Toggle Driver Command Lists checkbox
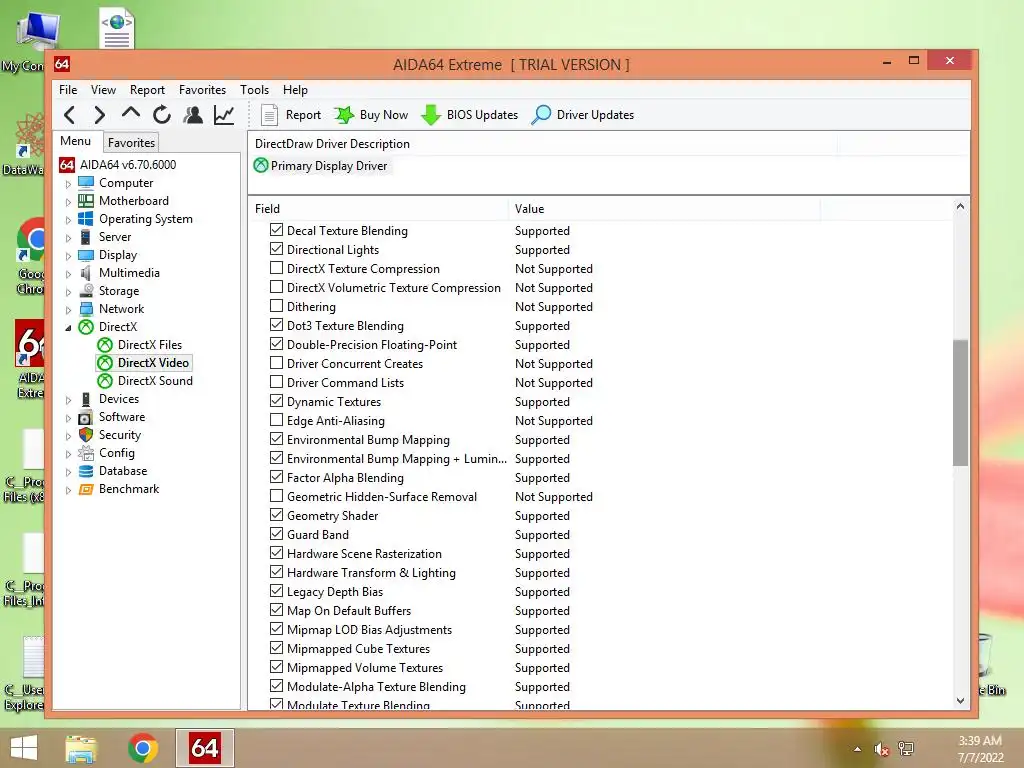This screenshot has height=768, width=1024. coord(276,381)
